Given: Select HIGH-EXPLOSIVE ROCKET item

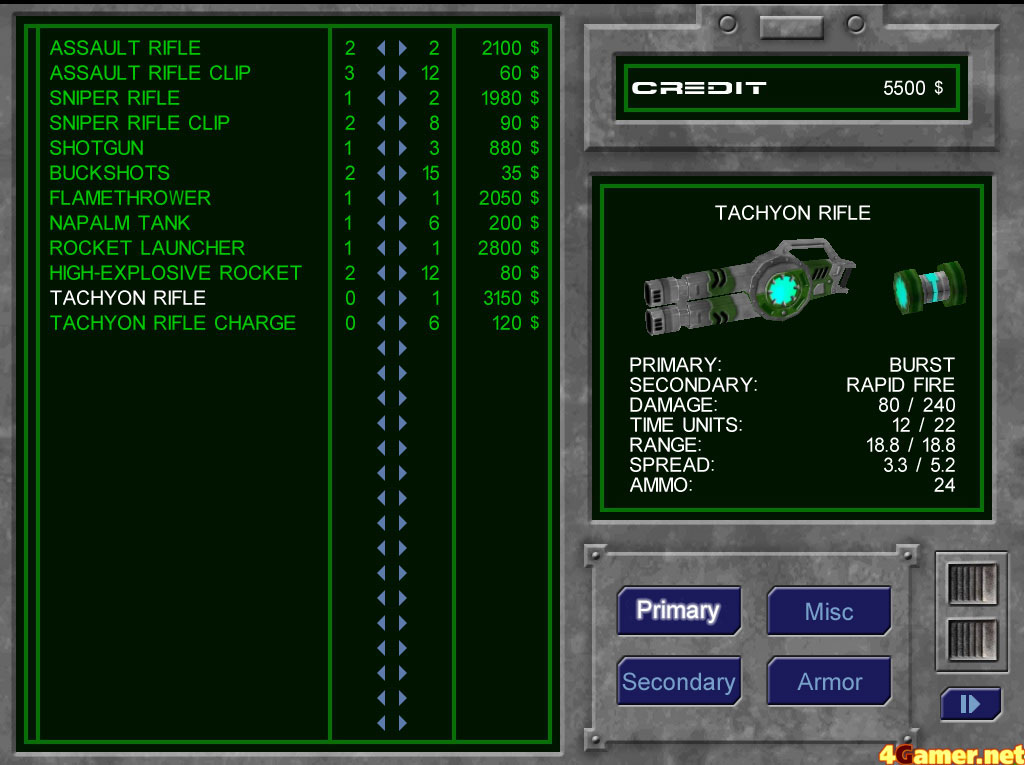Looking at the screenshot, I should pos(175,273).
